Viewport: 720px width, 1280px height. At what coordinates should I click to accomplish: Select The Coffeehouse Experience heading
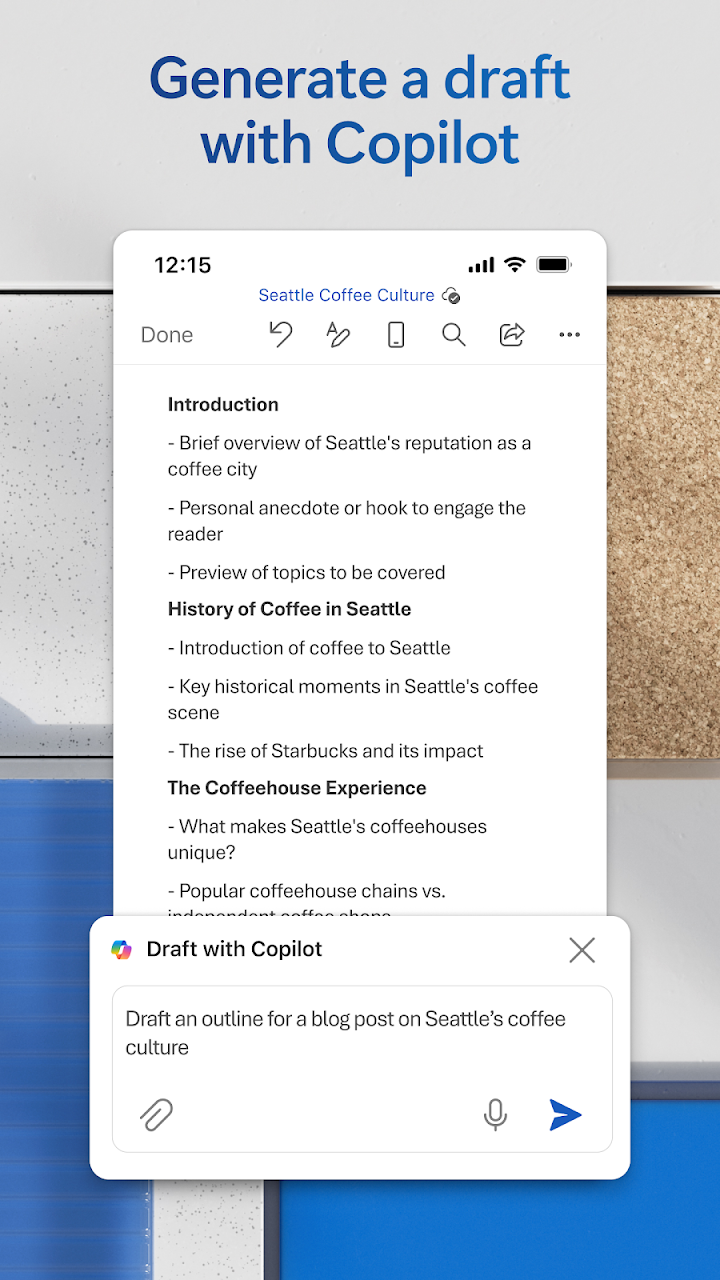point(297,788)
